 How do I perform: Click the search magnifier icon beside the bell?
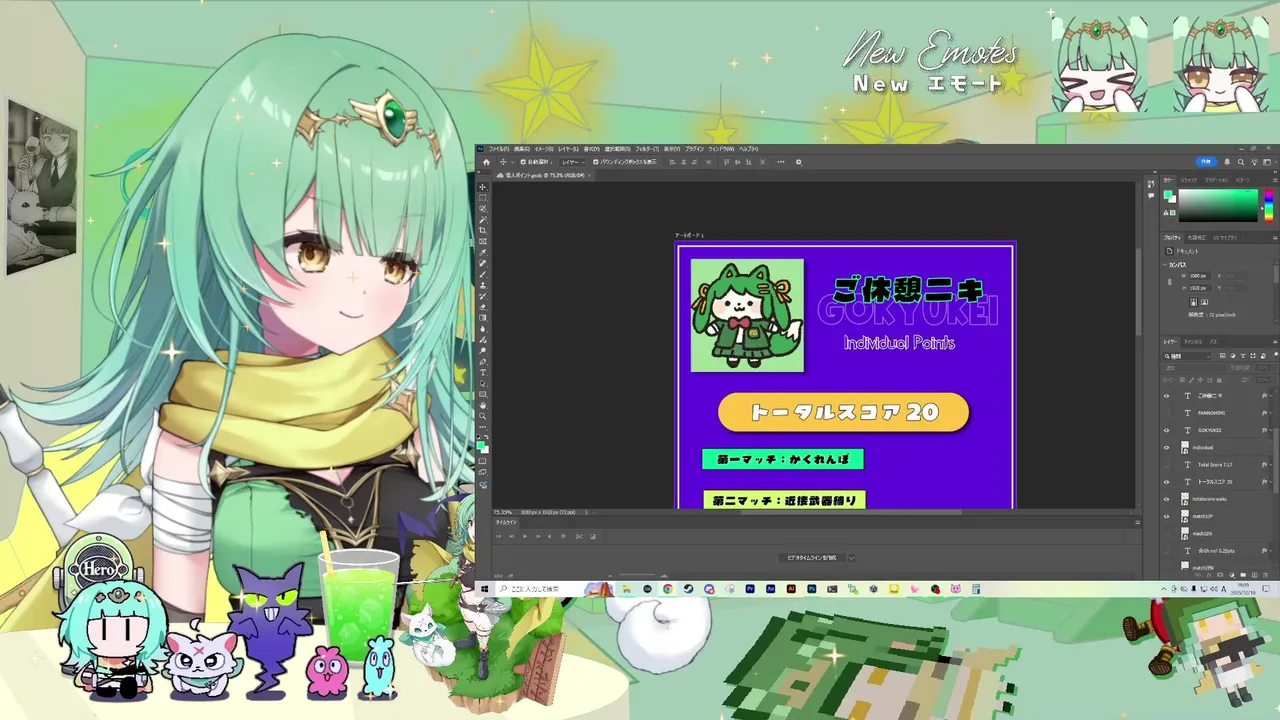(x=1241, y=162)
